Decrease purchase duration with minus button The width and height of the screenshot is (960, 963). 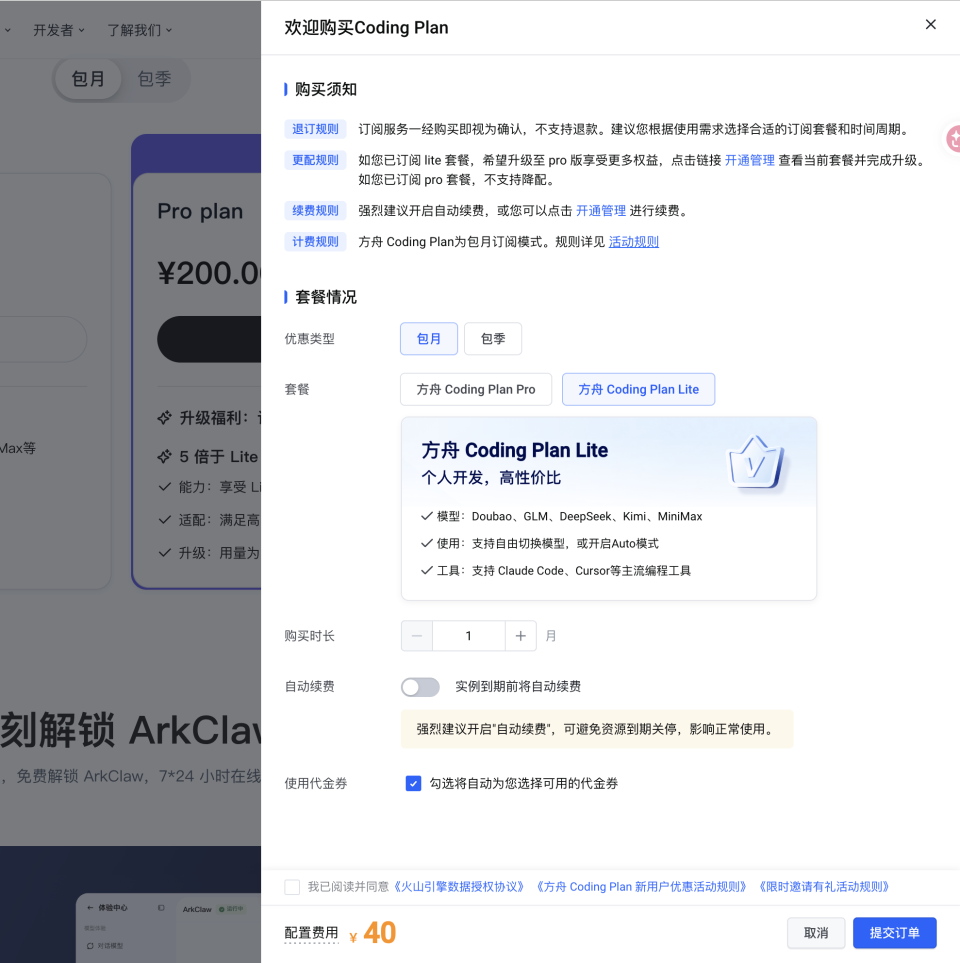417,636
